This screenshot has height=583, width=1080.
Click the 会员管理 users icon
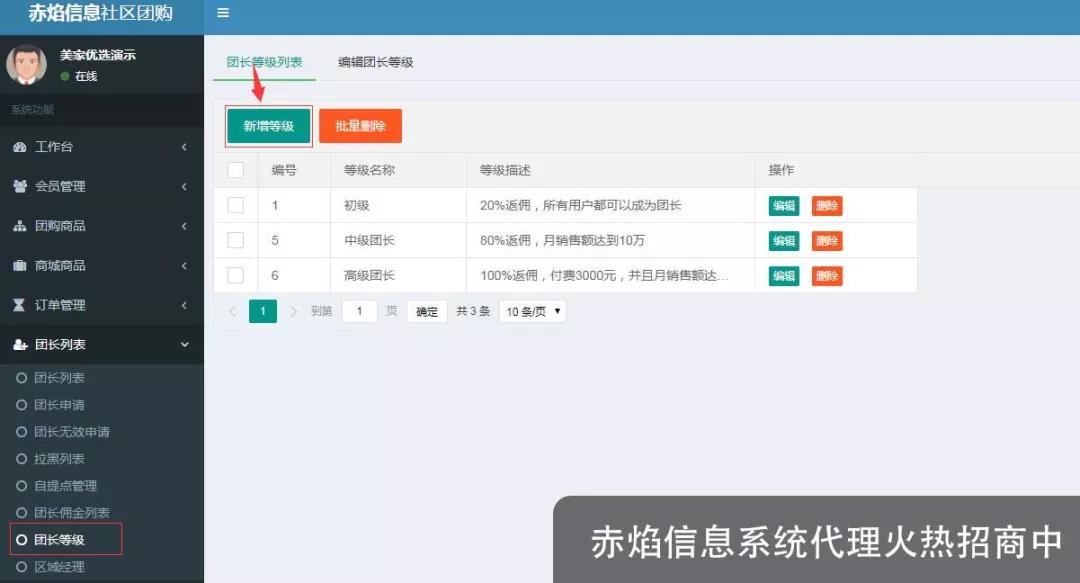tap(20, 186)
